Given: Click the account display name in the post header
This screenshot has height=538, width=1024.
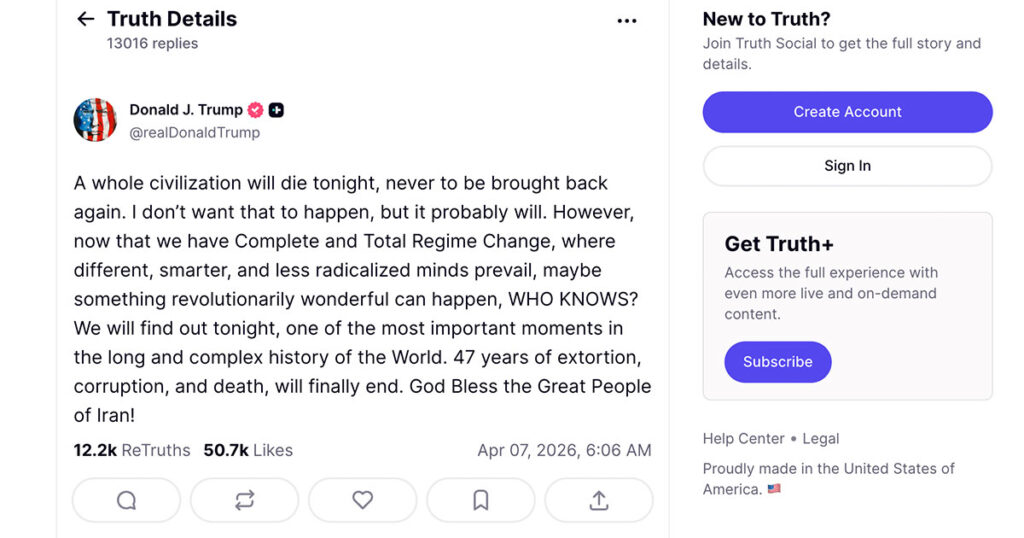Looking at the screenshot, I should tap(186, 110).
